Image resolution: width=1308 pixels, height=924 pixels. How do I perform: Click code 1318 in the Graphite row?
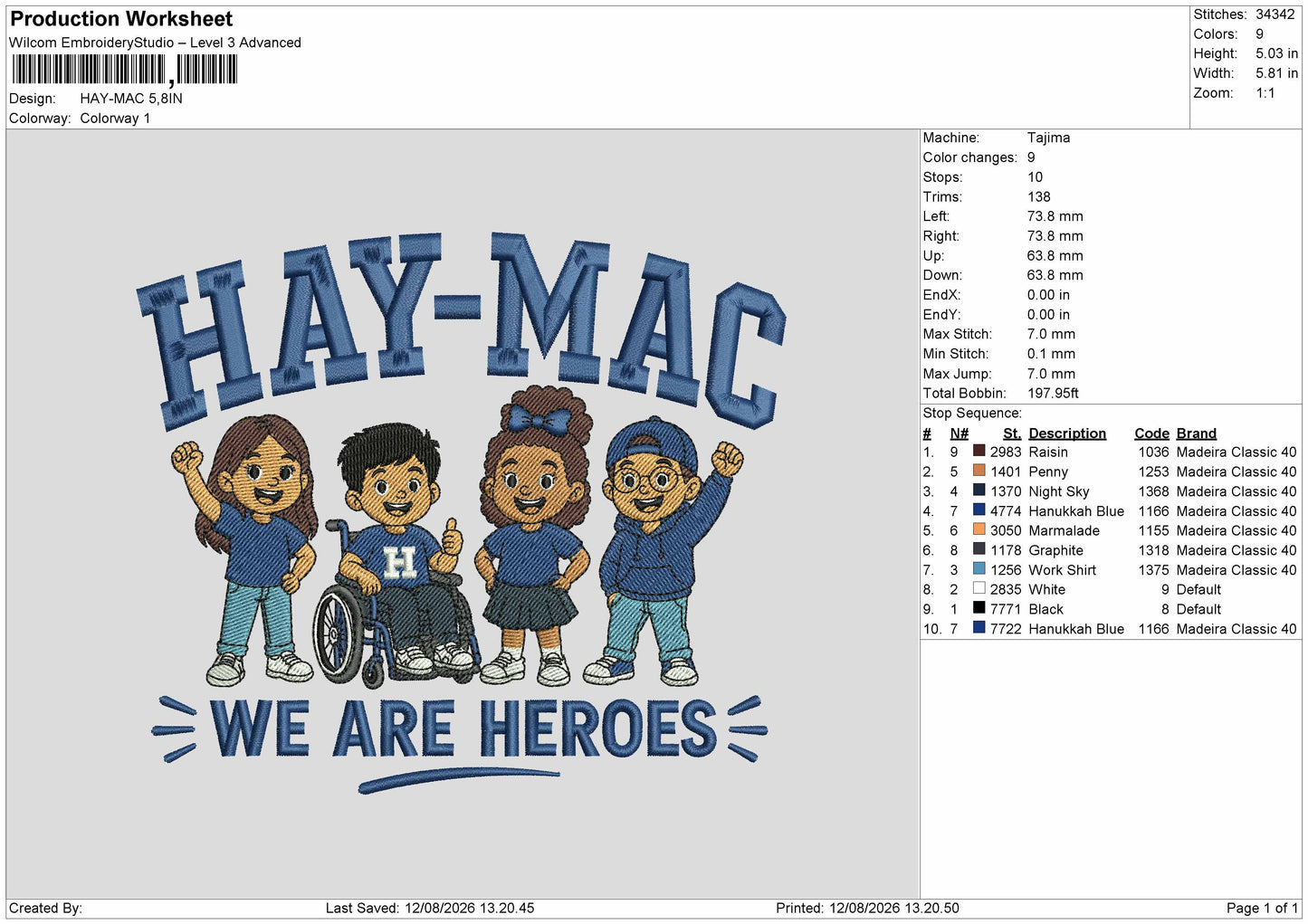1153,550
